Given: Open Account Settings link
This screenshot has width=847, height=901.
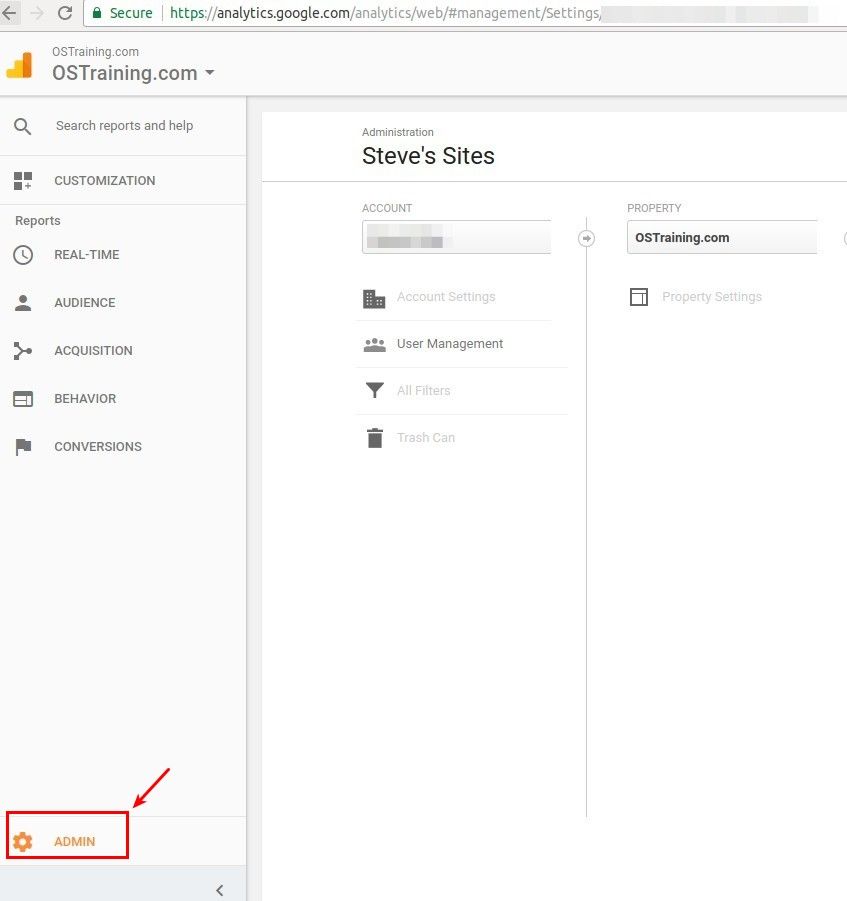Looking at the screenshot, I should tap(446, 297).
